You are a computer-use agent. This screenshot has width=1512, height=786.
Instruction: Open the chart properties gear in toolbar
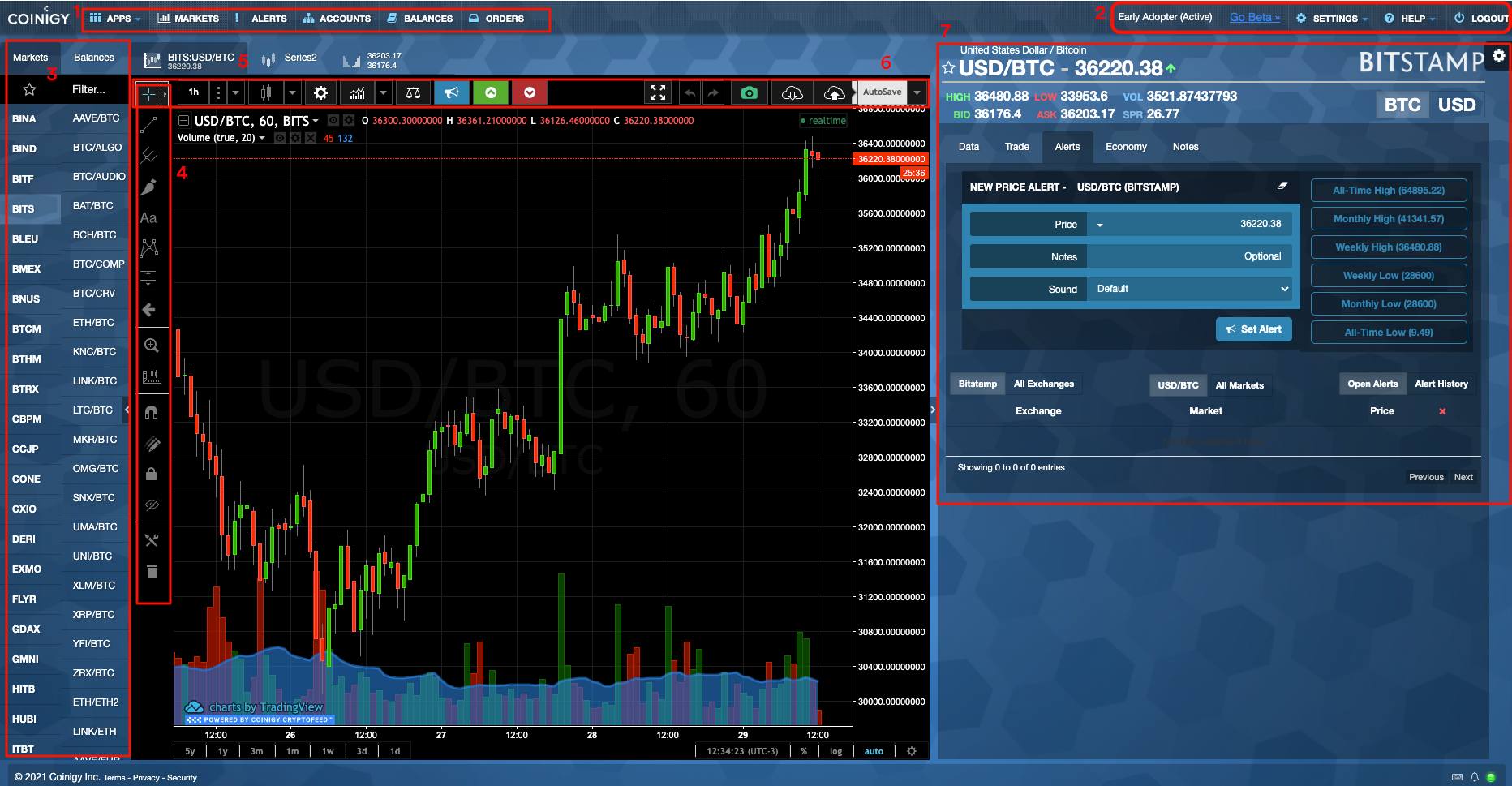click(x=321, y=92)
